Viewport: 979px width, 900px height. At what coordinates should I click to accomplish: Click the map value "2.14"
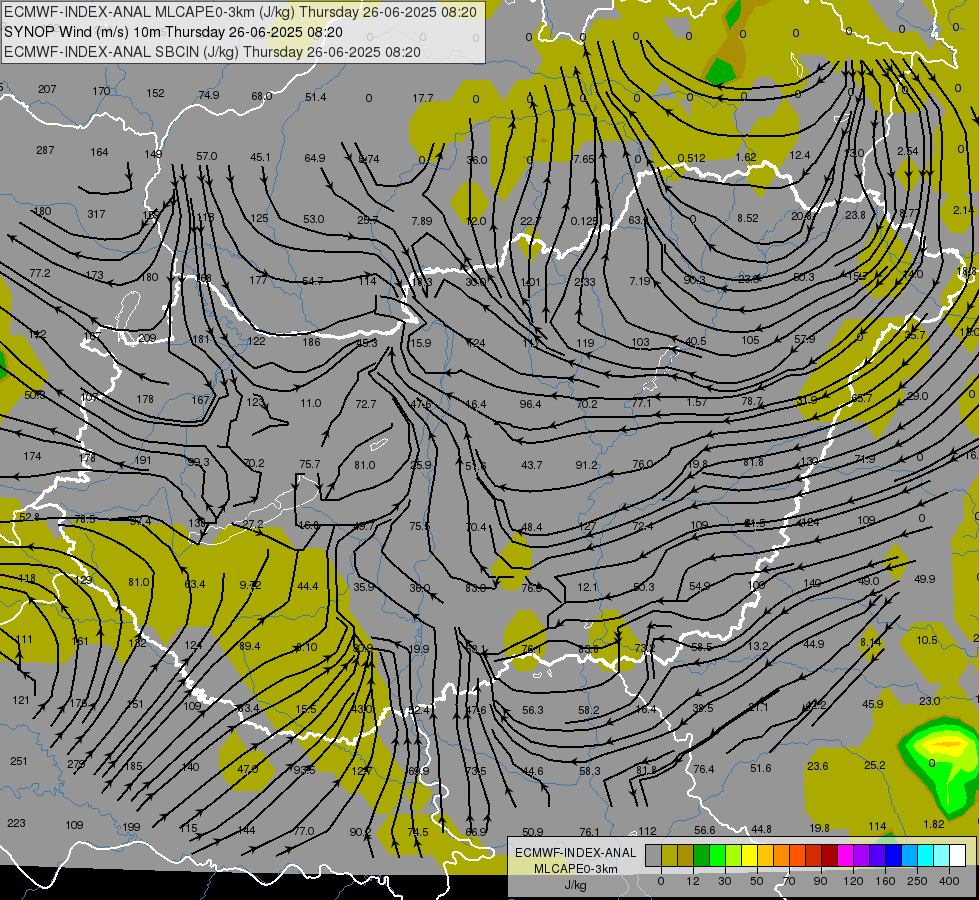click(963, 210)
